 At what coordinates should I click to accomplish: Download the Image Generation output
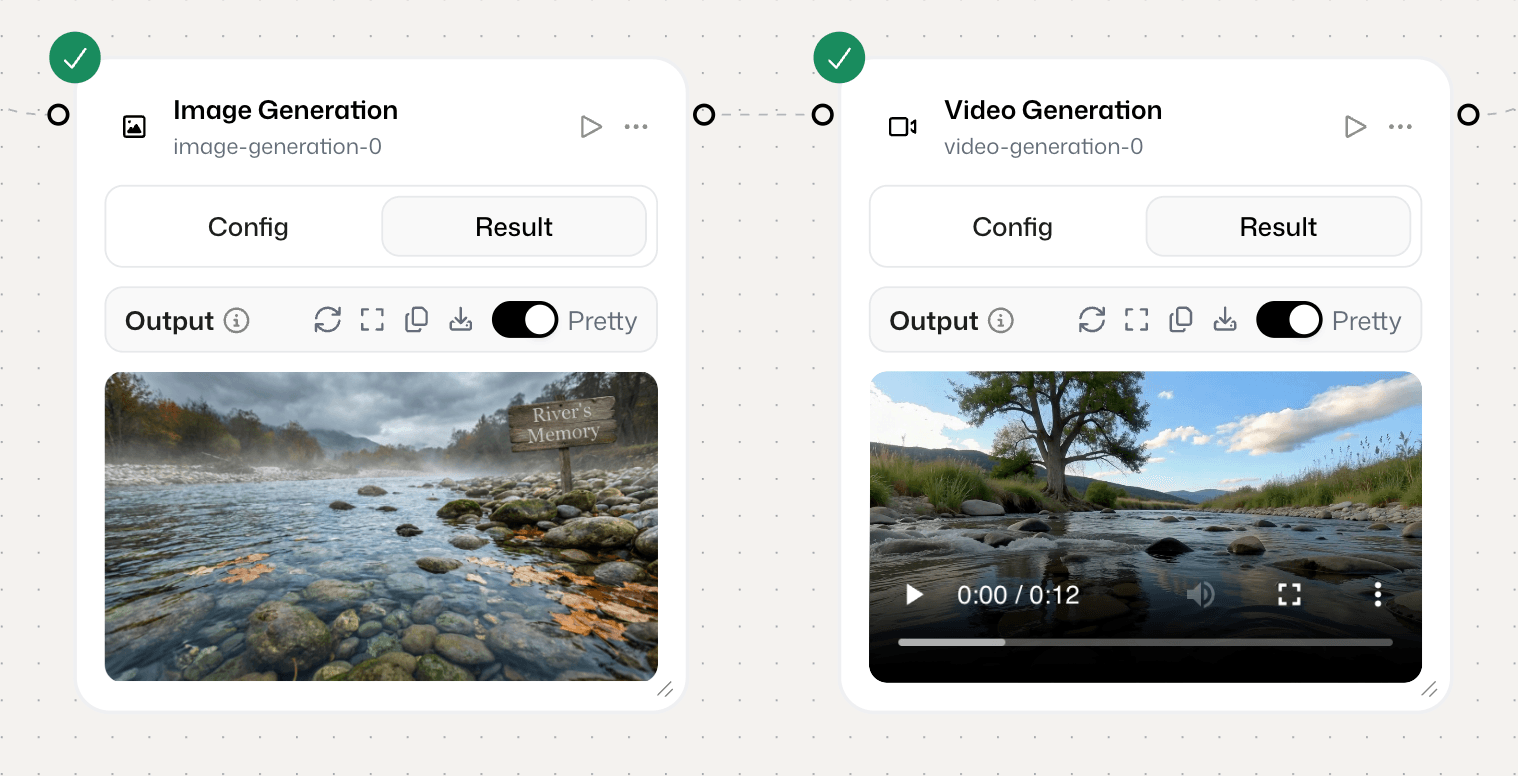click(460, 320)
